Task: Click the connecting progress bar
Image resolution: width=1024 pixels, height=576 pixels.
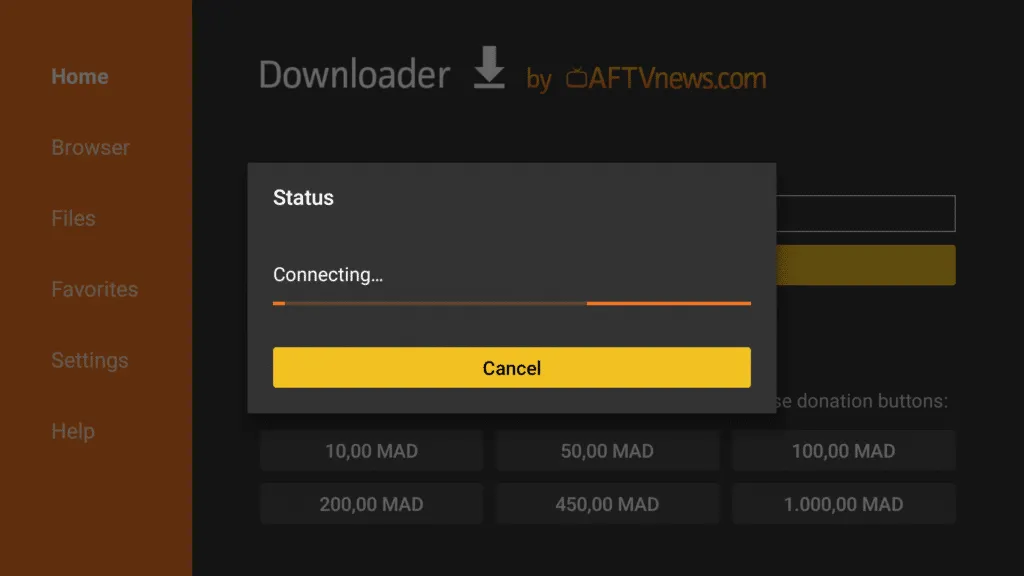Action: [511, 303]
